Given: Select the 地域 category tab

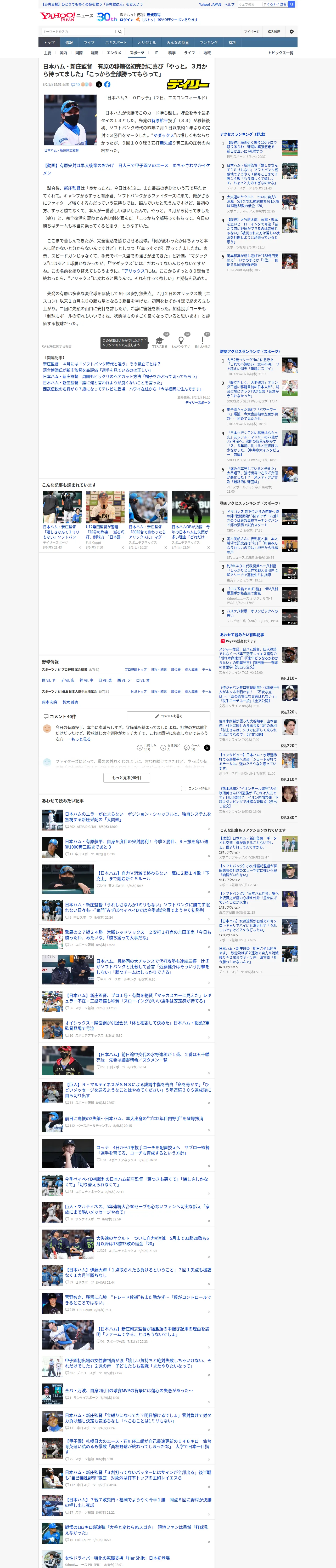Looking at the screenshot, I should [x=207, y=53].
